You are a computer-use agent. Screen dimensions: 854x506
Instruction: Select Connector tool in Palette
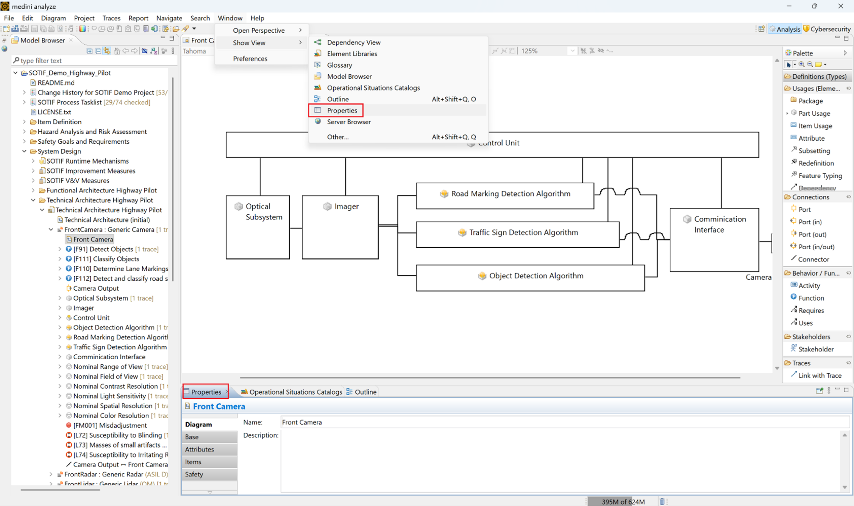809,259
